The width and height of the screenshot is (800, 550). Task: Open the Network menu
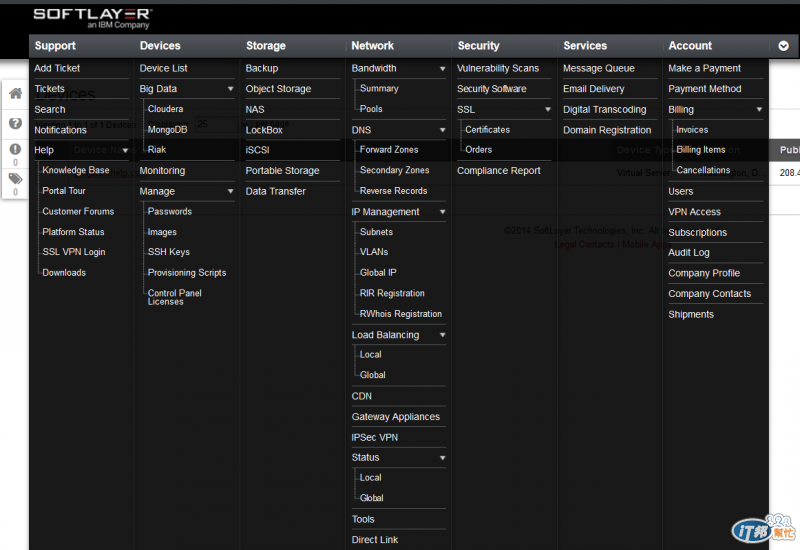tap(372, 46)
